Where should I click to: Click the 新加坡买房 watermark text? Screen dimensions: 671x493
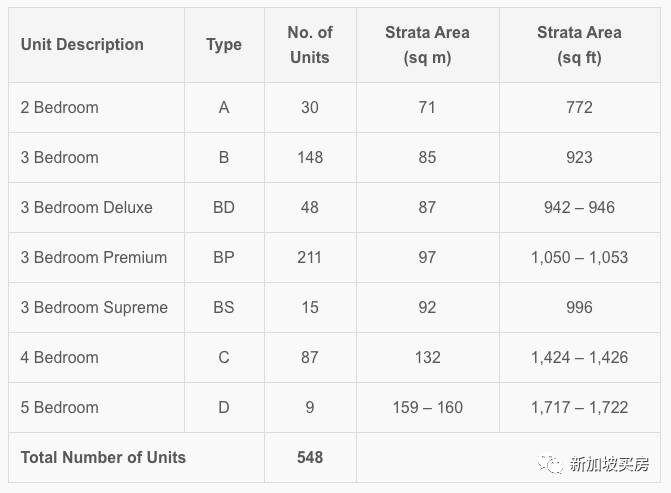pos(609,464)
